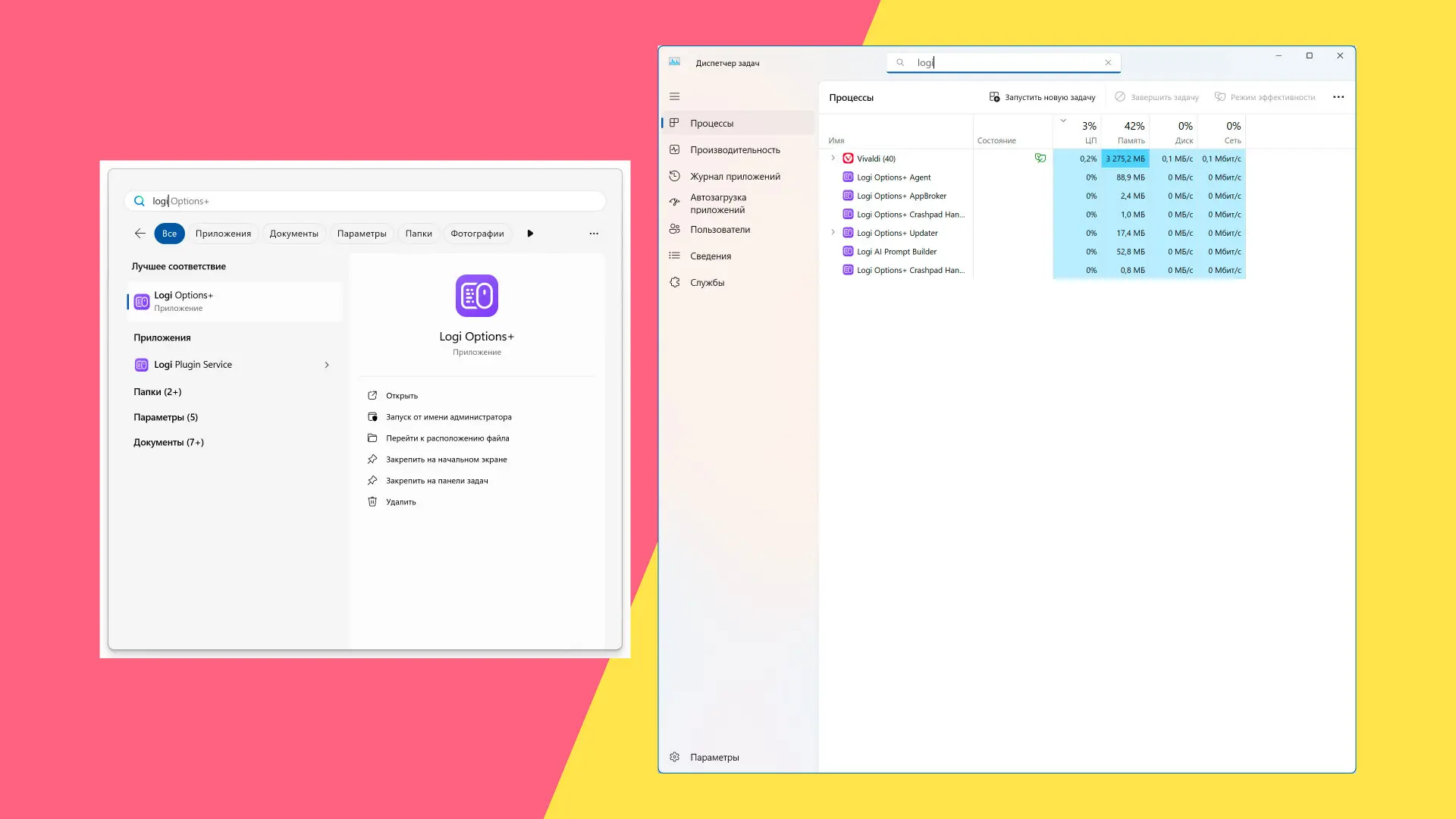Sort processes by Память column

(1125, 131)
